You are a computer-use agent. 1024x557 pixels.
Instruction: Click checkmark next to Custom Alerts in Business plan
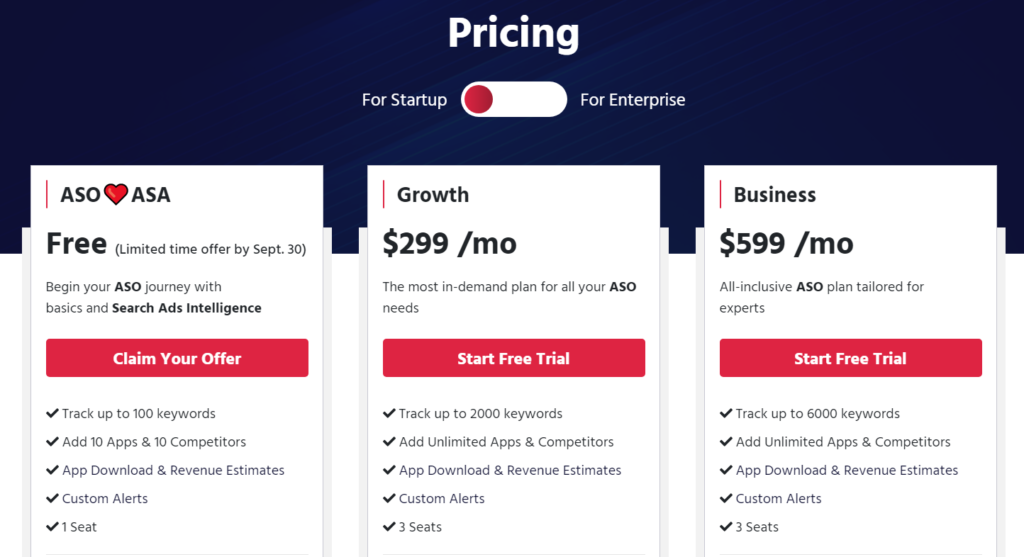(726, 498)
